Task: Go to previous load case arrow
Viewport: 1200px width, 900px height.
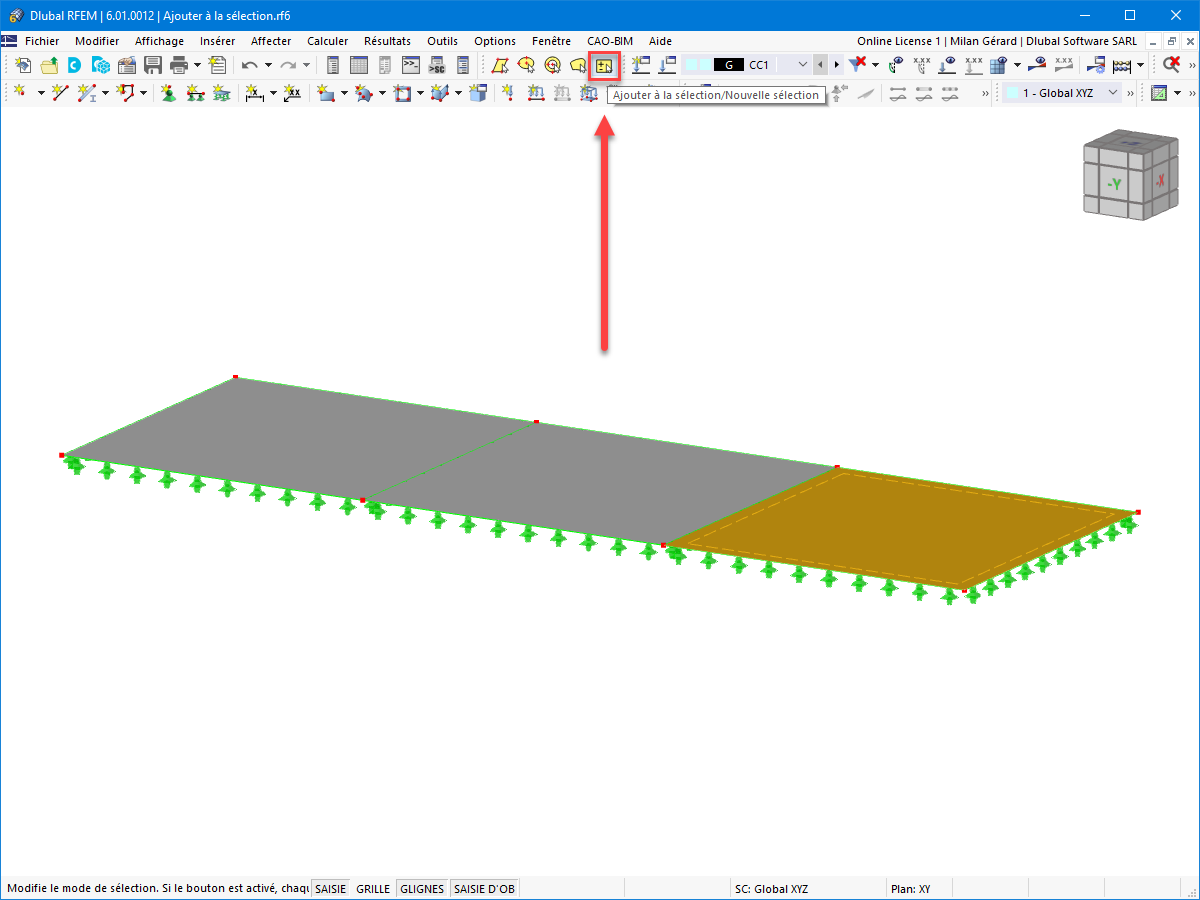Action: tap(820, 65)
